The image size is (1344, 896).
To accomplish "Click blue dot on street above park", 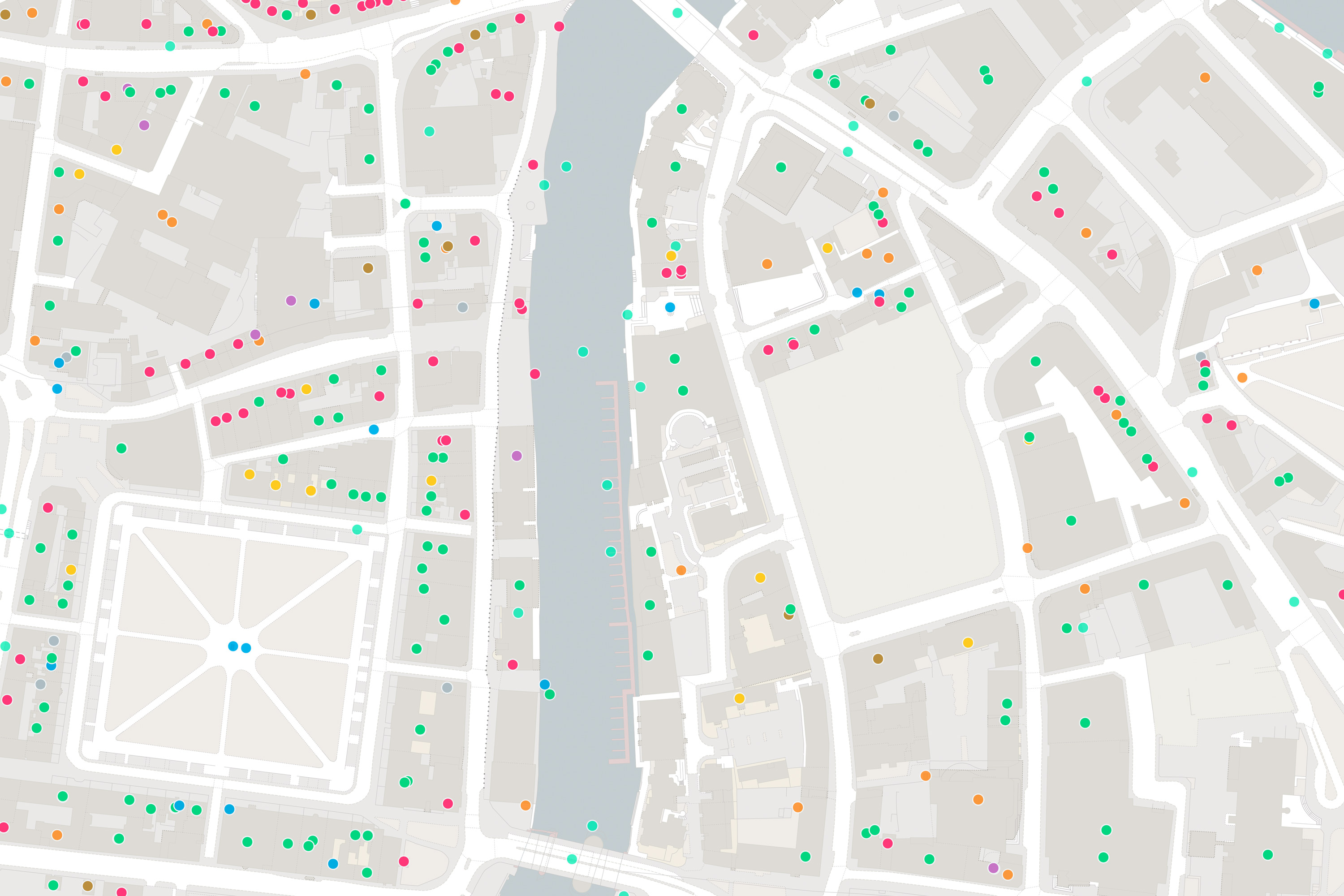I will (374, 429).
